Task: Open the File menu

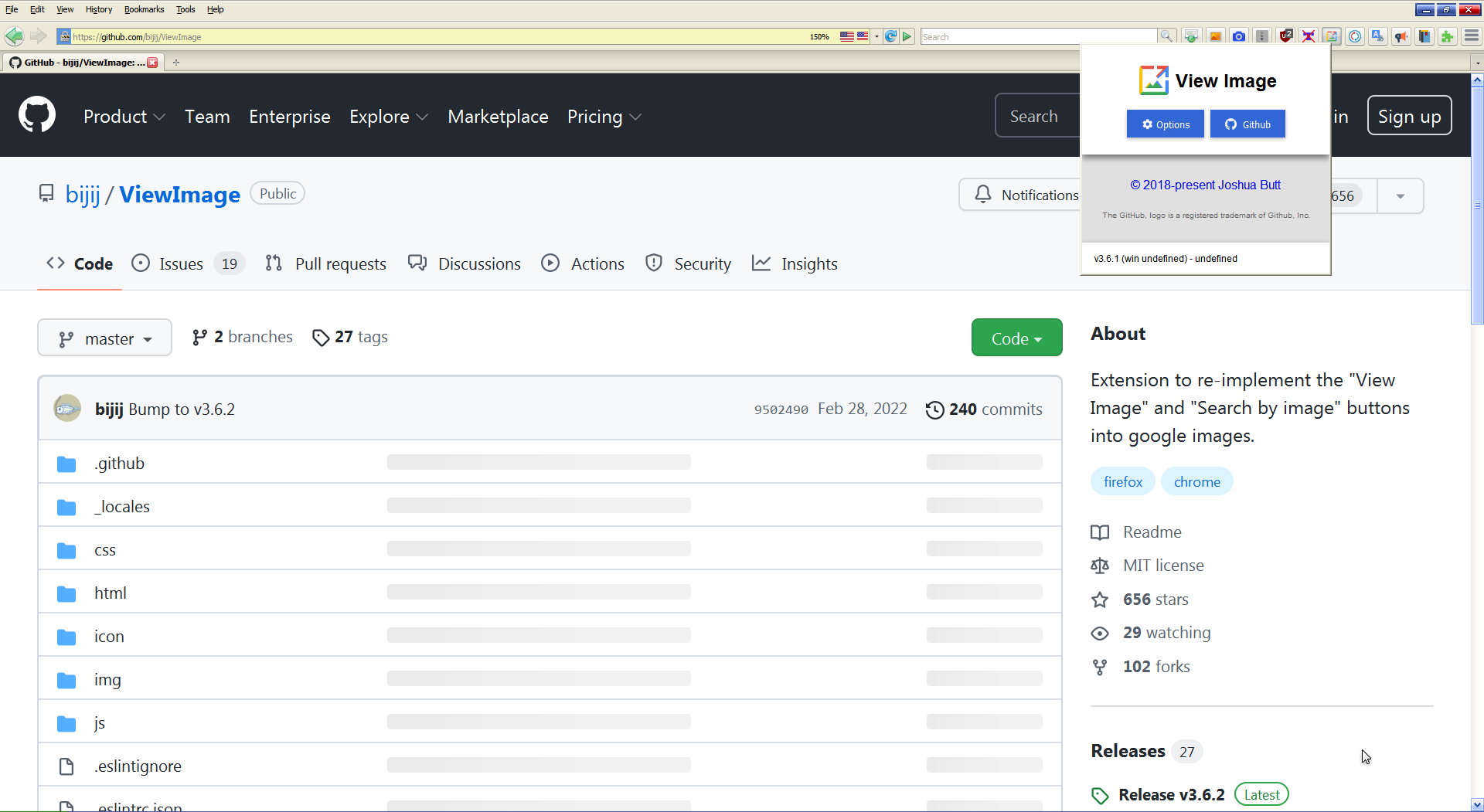Action: pyautogui.click(x=12, y=9)
